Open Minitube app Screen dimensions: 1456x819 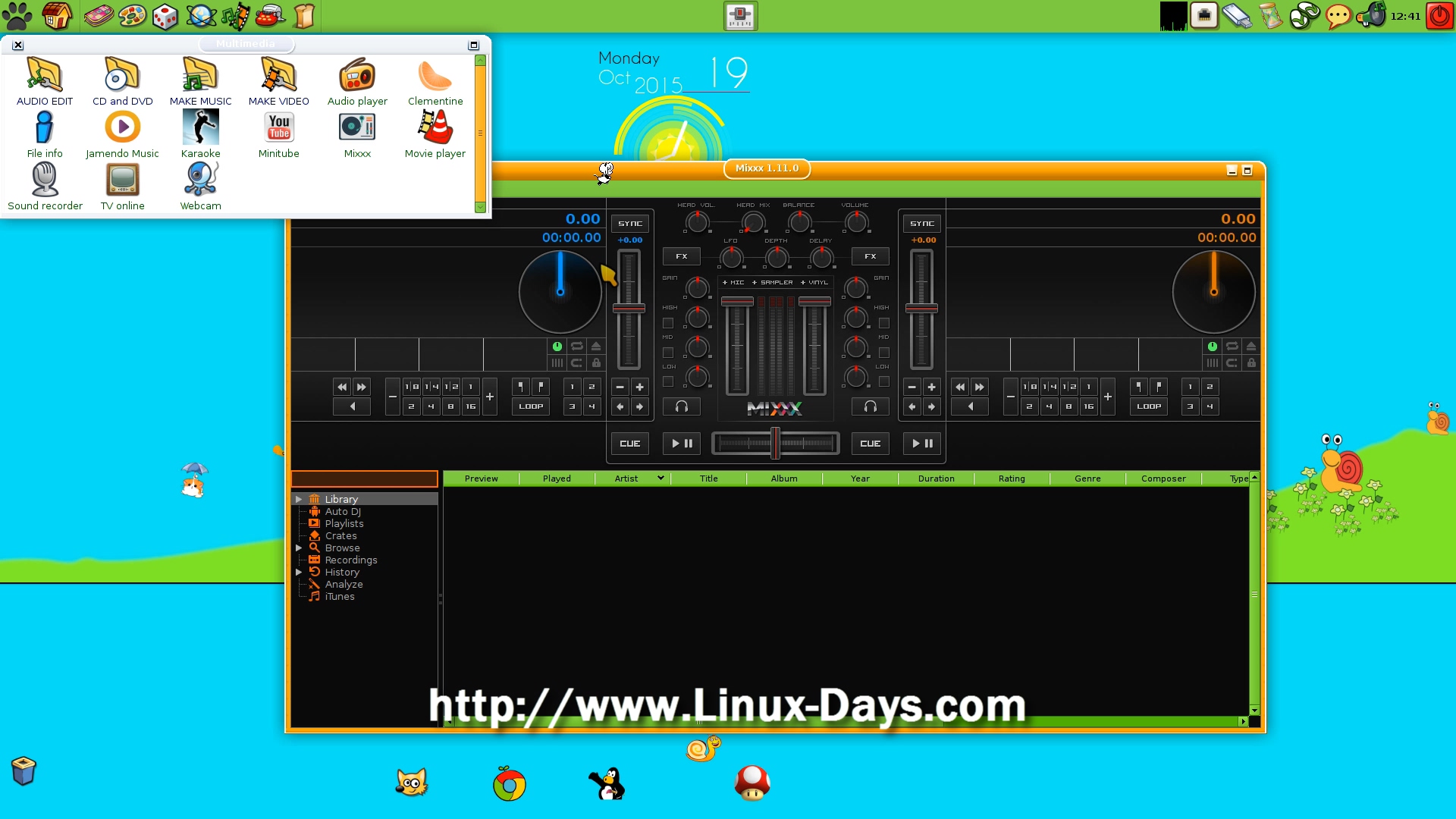pyautogui.click(x=278, y=134)
